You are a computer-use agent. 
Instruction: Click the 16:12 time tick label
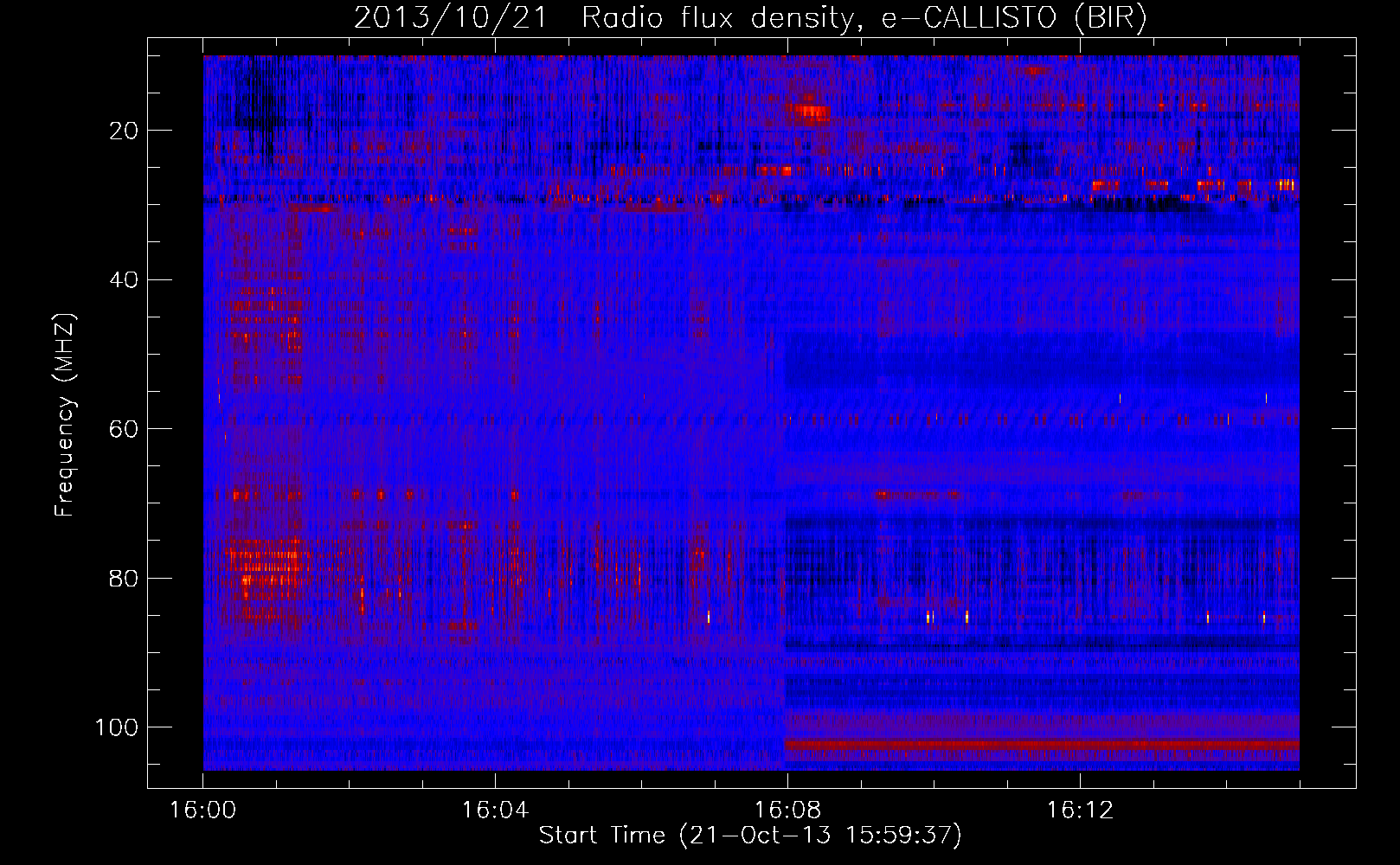[x=1080, y=810]
